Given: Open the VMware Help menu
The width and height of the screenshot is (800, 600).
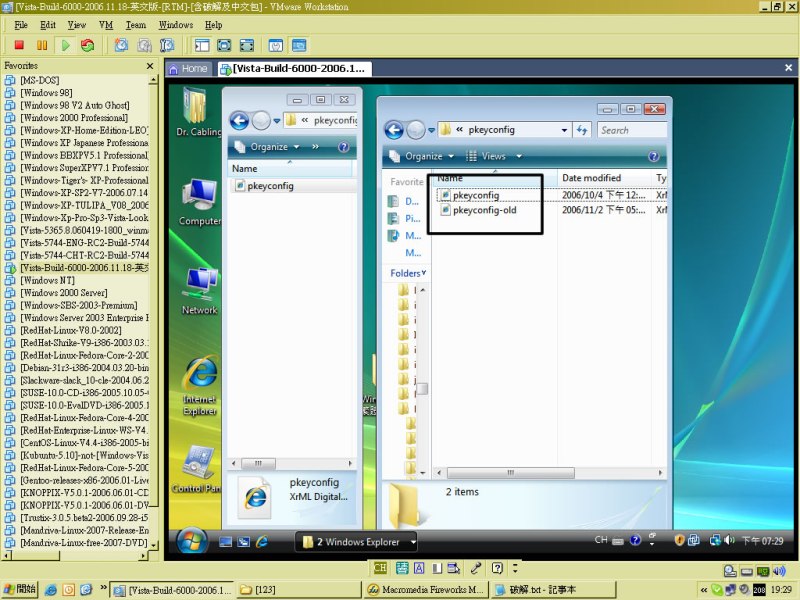Looking at the screenshot, I should pyautogui.click(x=214, y=25).
